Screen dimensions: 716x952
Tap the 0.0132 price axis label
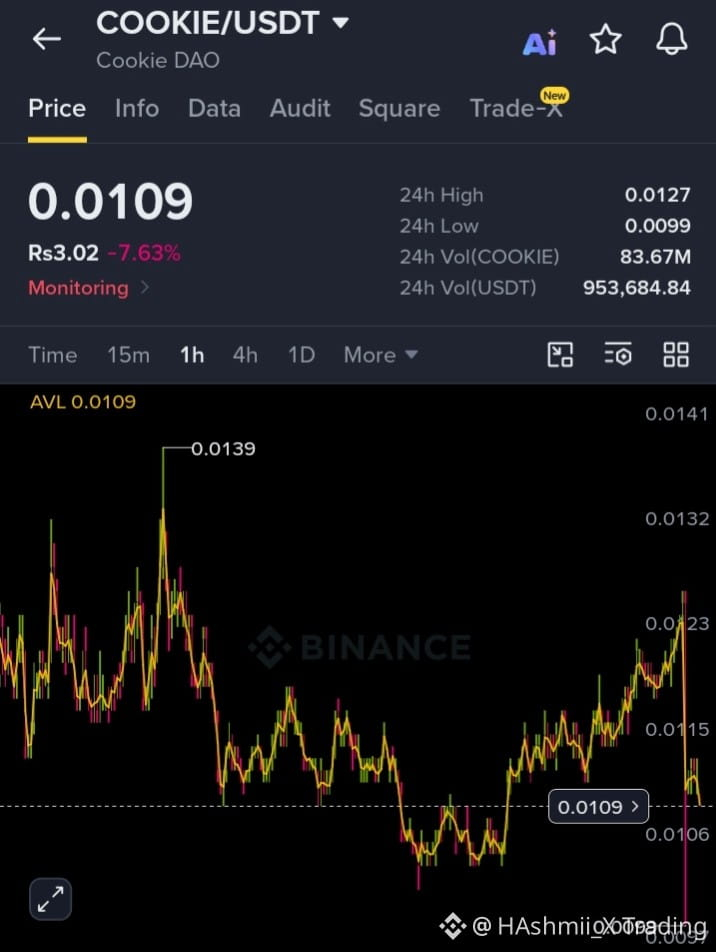pos(677,519)
